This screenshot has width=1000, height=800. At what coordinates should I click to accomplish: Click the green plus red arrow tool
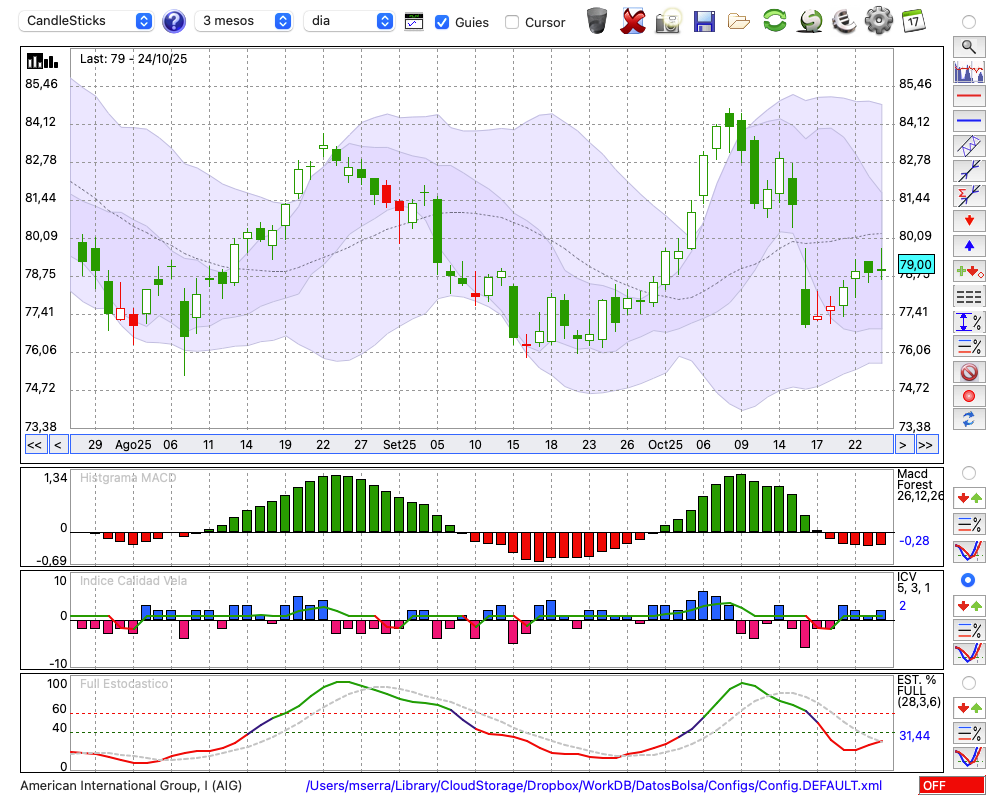(969, 271)
